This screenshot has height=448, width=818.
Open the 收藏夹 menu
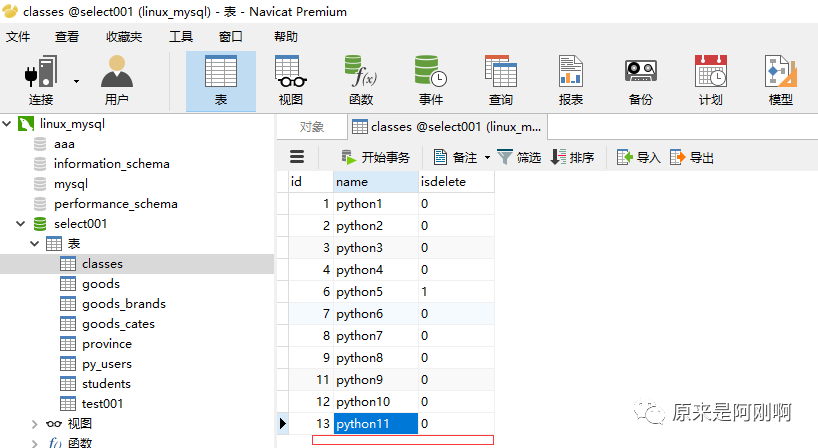click(124, 37)
